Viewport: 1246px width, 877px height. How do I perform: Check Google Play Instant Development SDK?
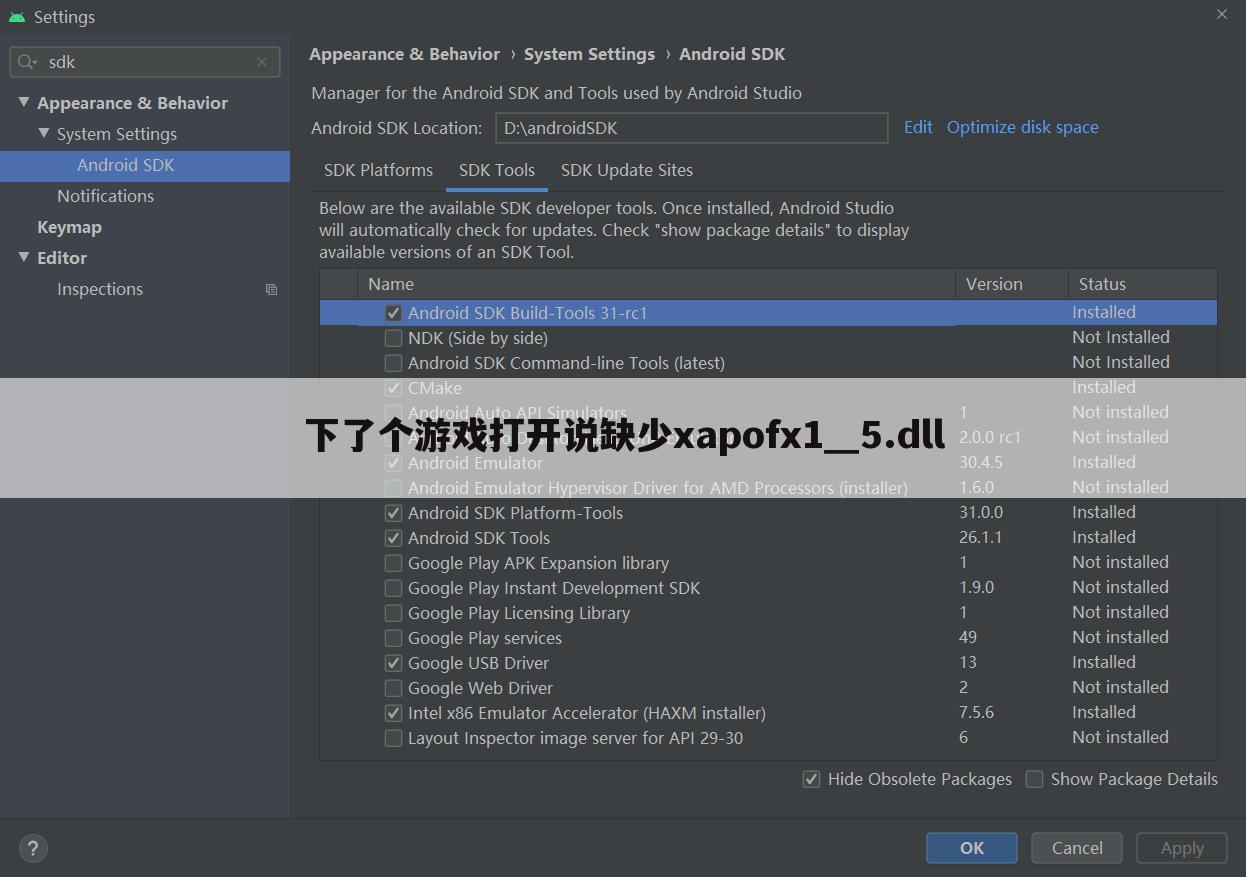[393, 588]
